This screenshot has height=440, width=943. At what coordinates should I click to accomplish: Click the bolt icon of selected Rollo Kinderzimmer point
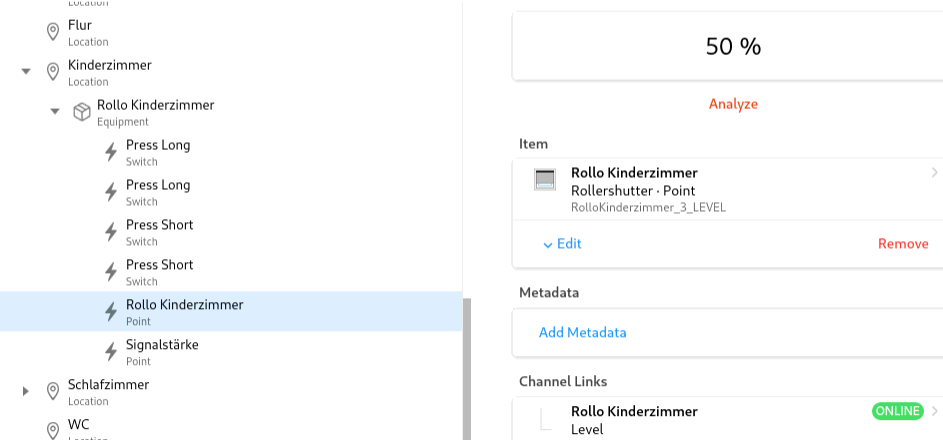(111, 312)
